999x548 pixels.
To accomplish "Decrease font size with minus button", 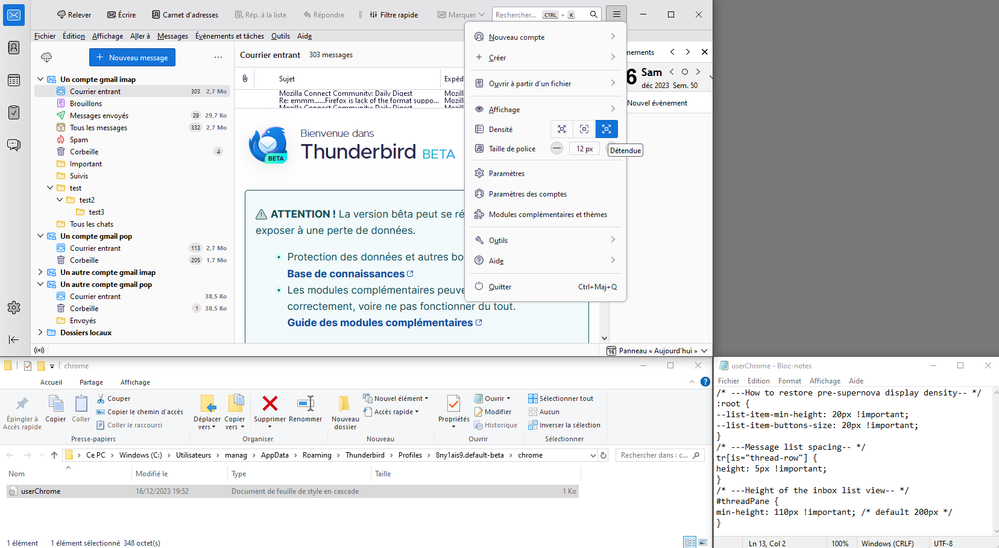I will point(557,148).
